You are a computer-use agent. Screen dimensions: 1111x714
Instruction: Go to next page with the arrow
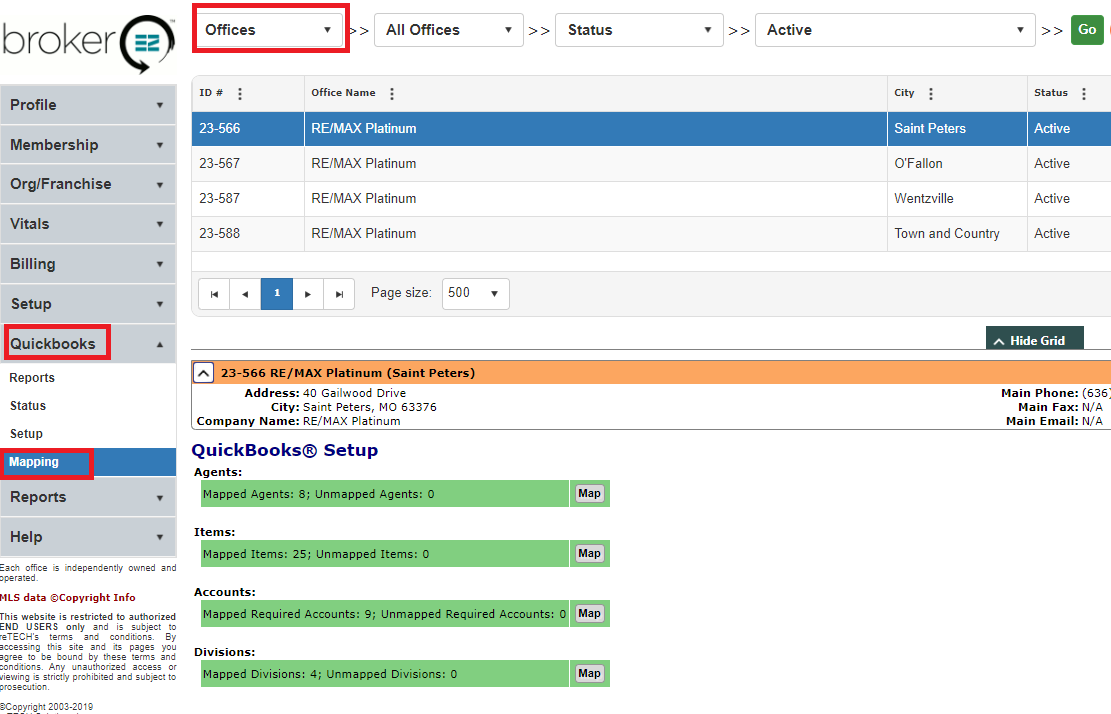click(x=308, y=293)
